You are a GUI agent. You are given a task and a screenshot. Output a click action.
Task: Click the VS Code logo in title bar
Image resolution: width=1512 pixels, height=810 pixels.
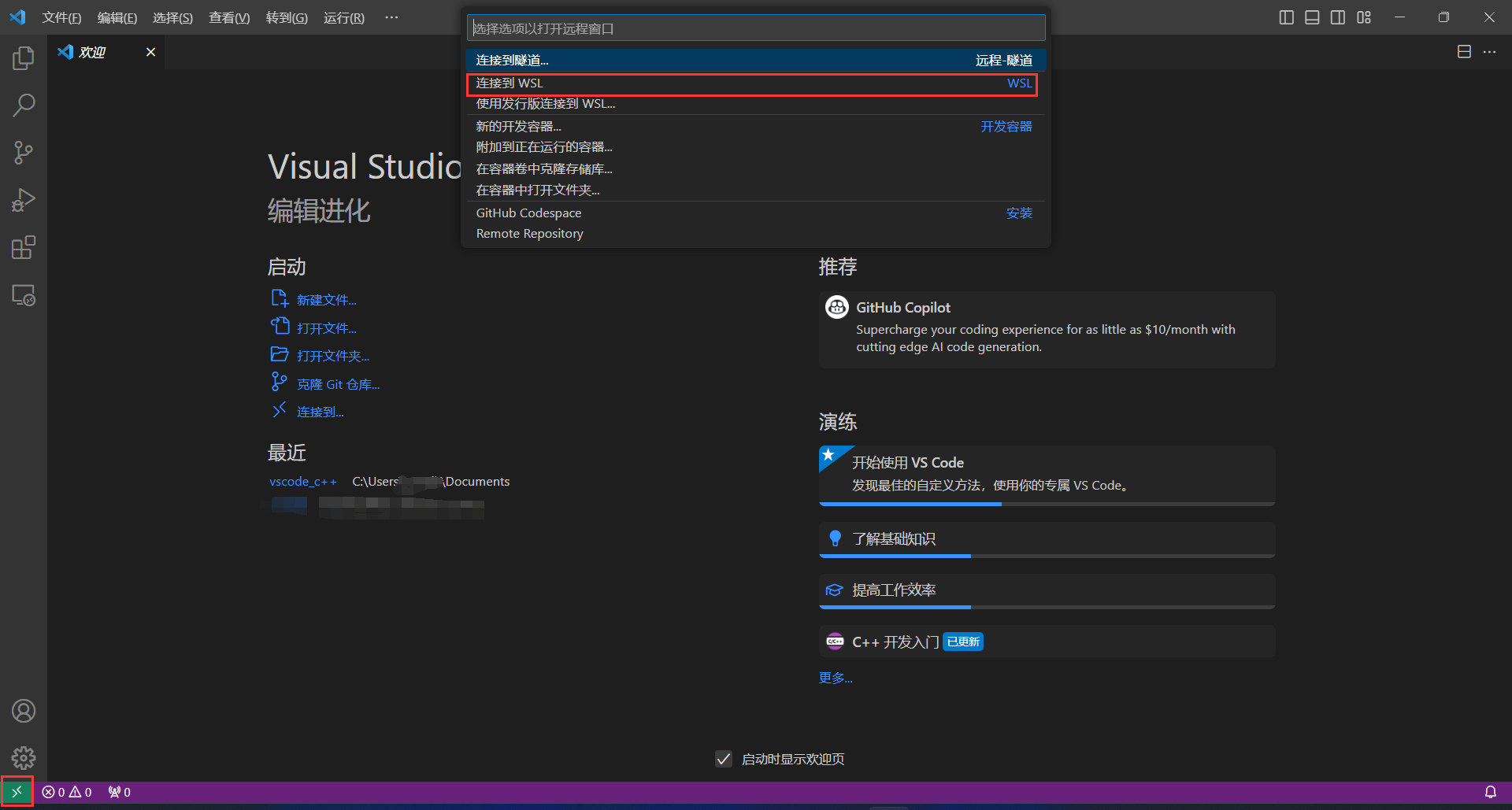17,17
